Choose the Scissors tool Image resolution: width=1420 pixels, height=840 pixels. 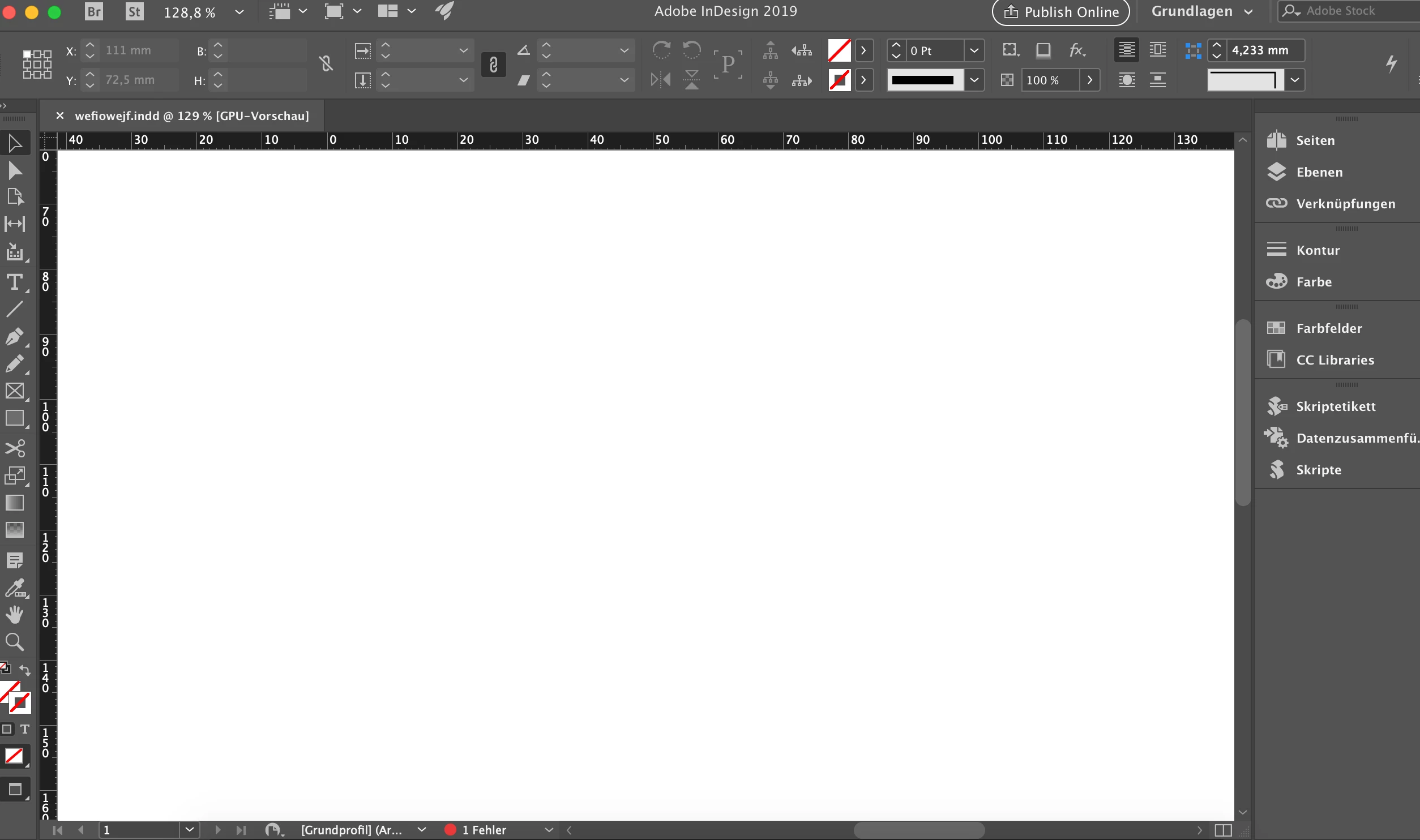(x=14, y=448)
